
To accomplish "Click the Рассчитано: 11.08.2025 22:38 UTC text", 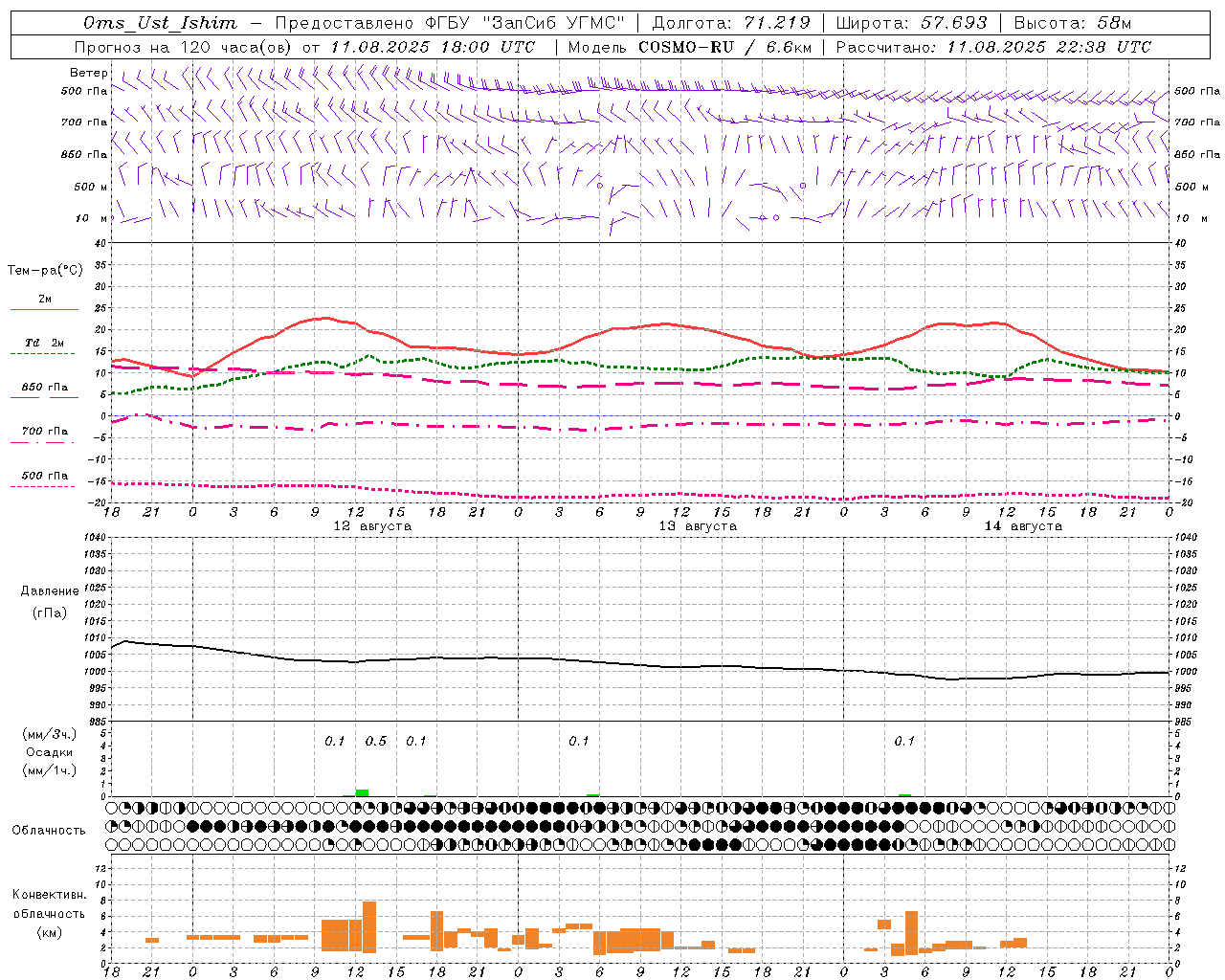I will point(993,47).
